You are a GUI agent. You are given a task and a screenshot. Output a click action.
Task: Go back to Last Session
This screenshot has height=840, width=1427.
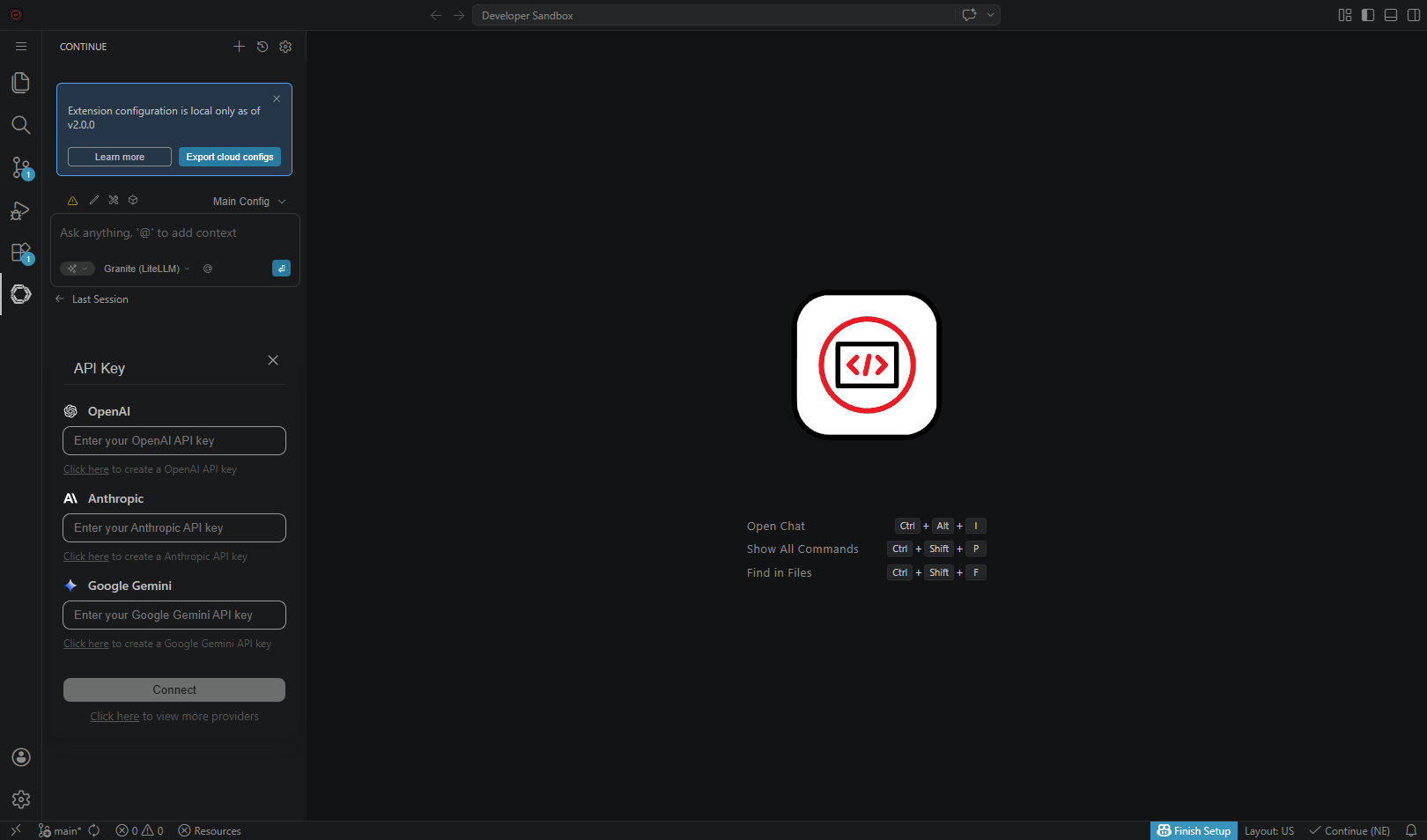pos(92,299)
